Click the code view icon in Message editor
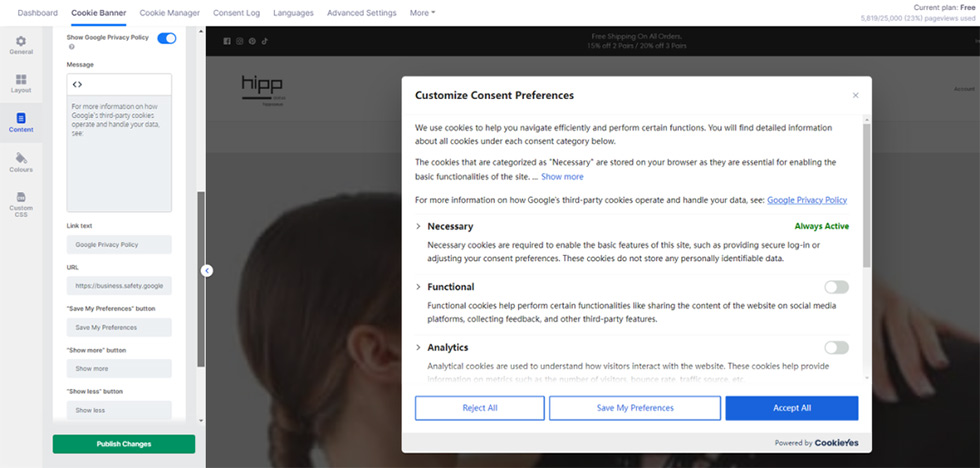This screenshot has height=468, width=980. click(78, 84)
